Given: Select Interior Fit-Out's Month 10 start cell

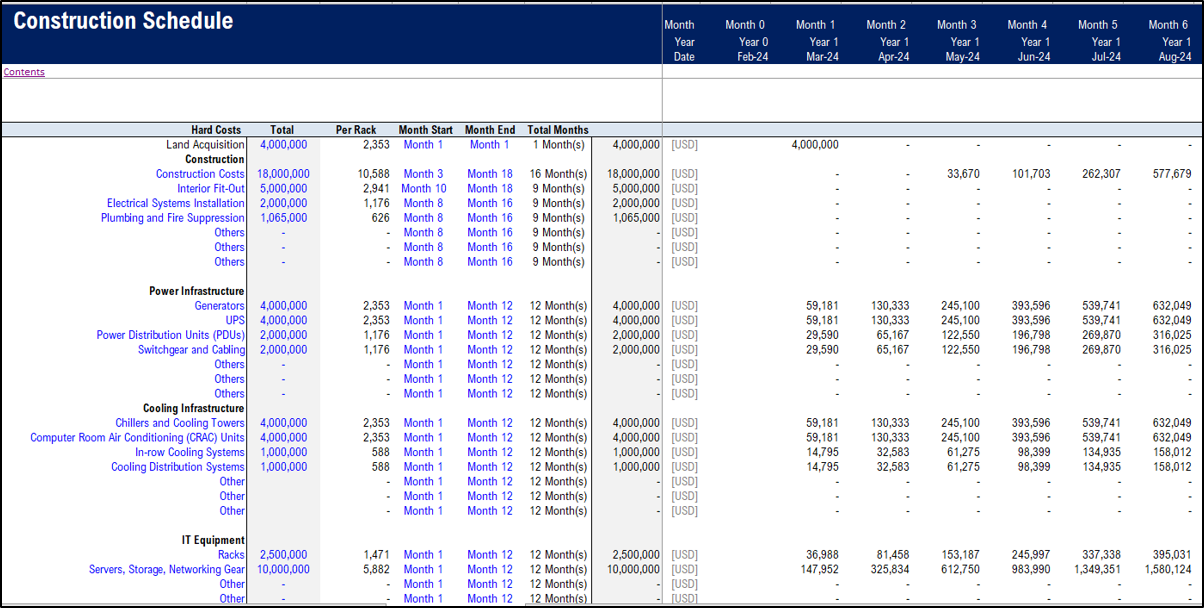Looking at the screenshot, I should (x=424, y=189).
